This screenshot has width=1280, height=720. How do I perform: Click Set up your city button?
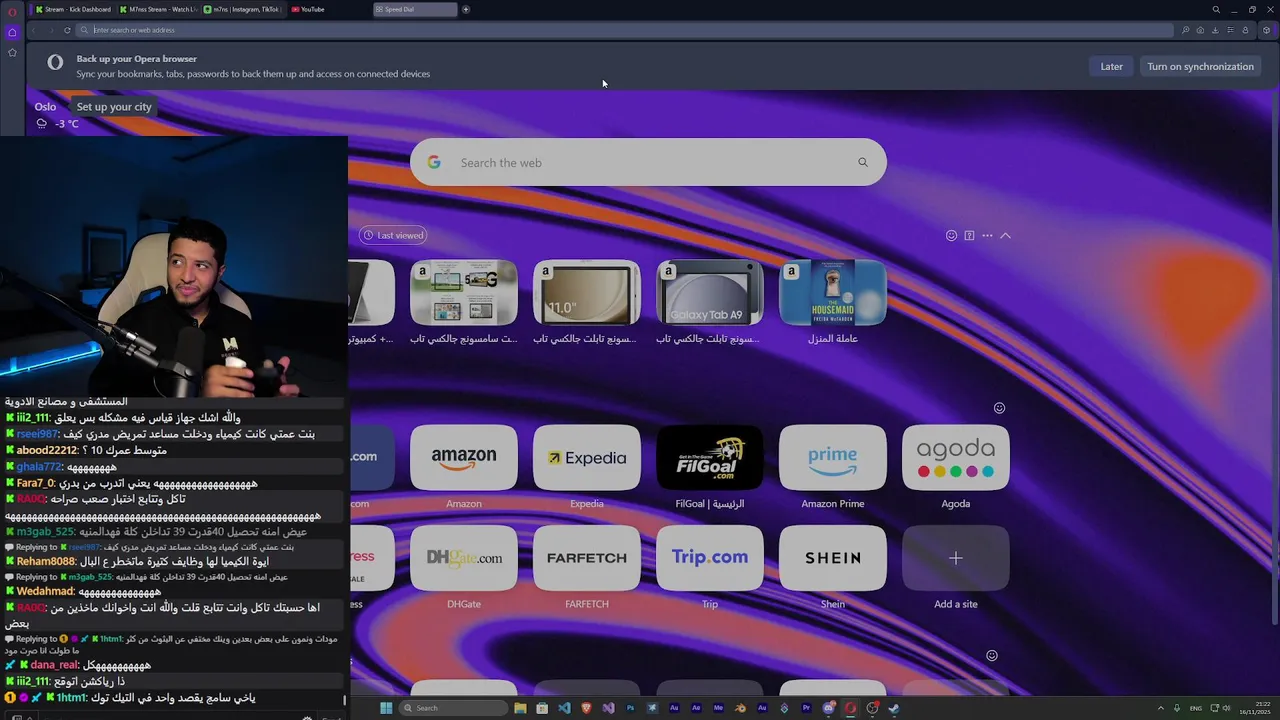click(114, 107)
